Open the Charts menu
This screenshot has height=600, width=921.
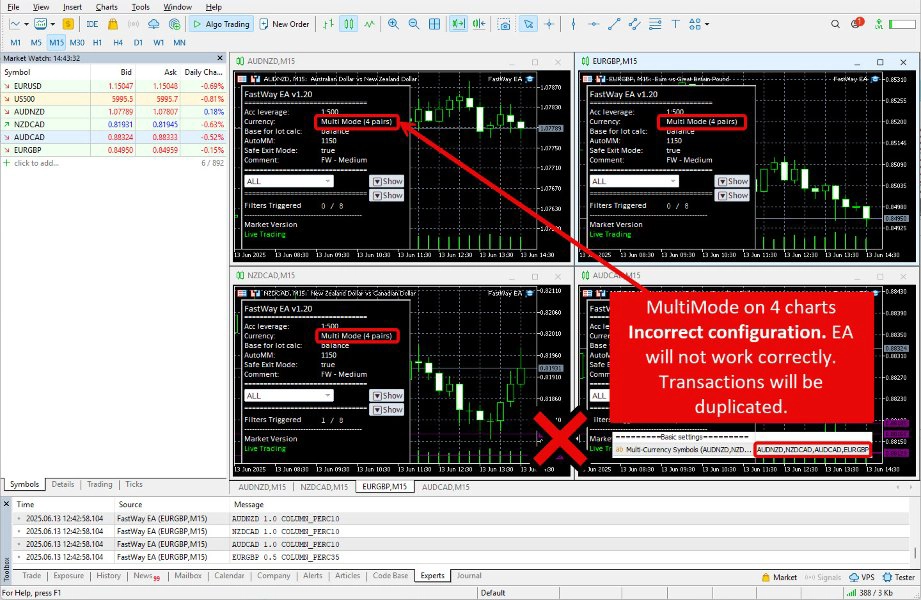107,7
